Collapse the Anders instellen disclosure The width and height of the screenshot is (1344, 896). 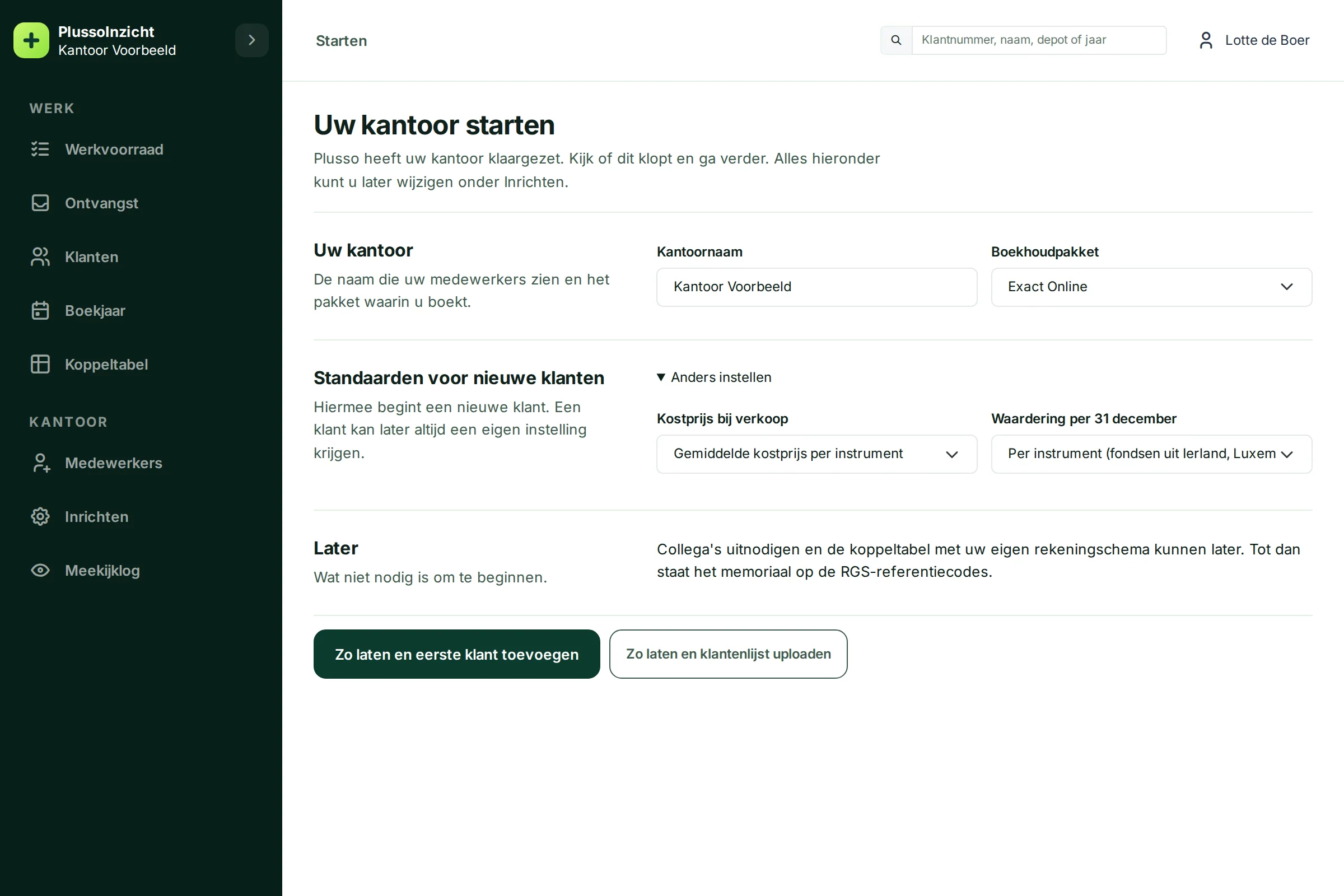click(715, 377)
